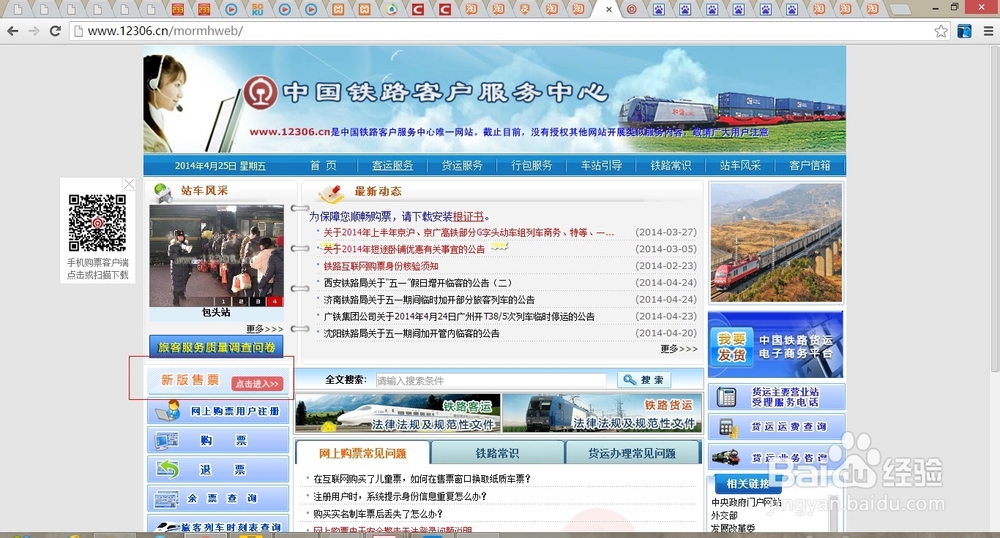The height and width of the screenshot is (538, 1000).
Task: Open FAQ 购买实名制车票后丢失了怎么办
Action: [x=378, y=514]
